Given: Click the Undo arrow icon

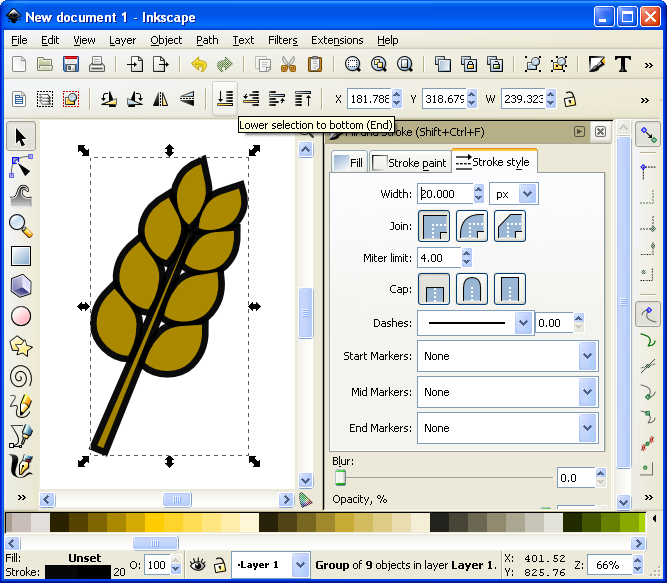Looking at the screenshot, I should [199, 65].
